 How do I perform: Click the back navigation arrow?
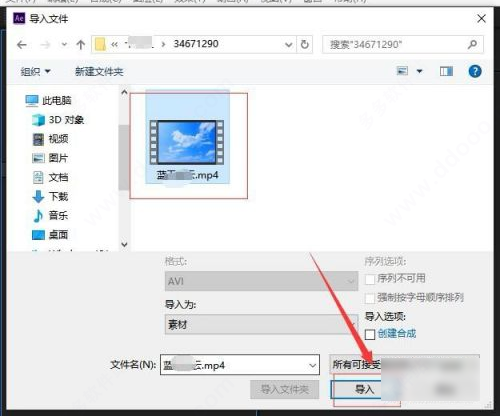coord(22,45)
